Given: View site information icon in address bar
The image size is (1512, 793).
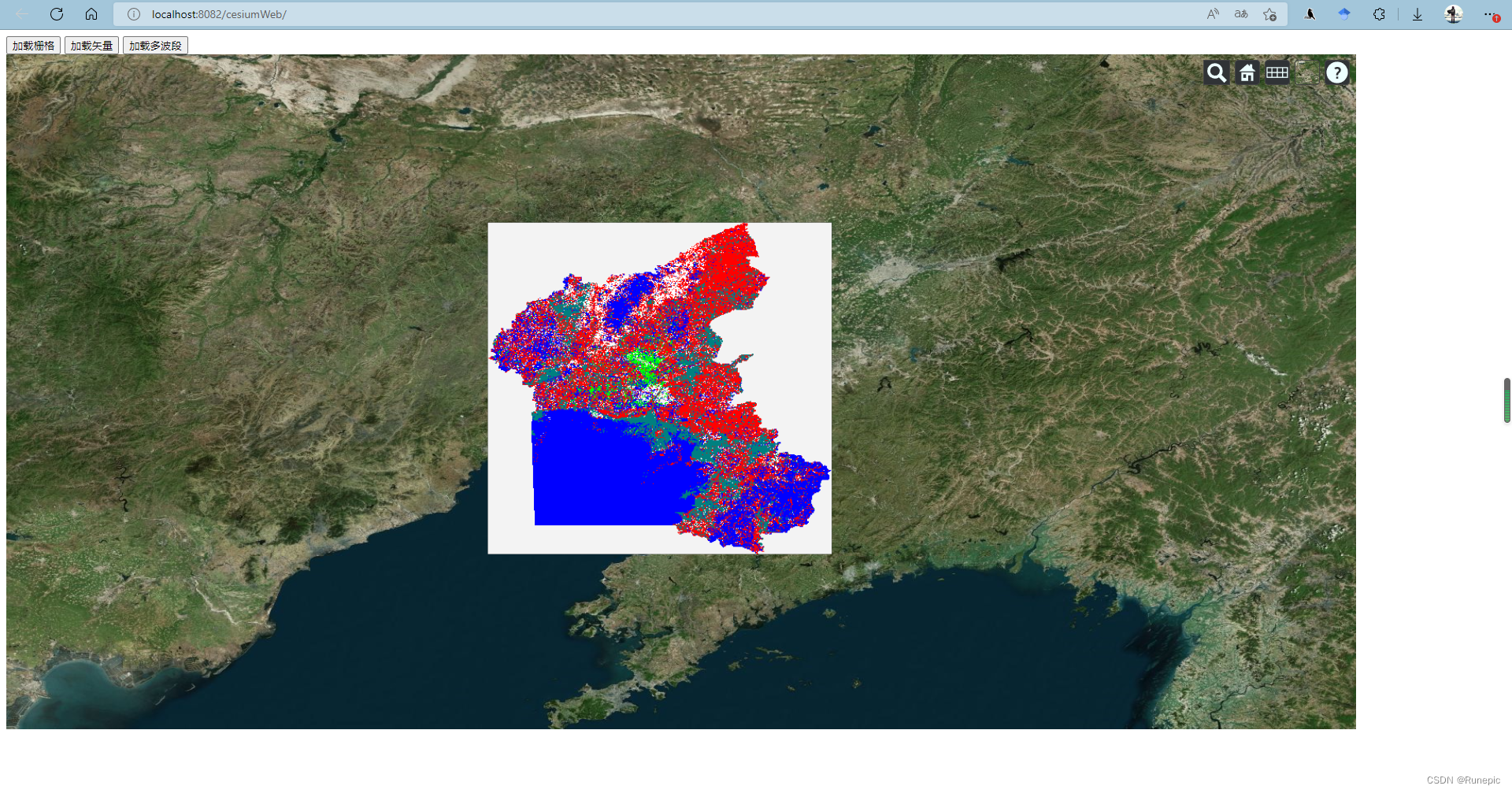Looking at the screenshot, I should (134, 14).
